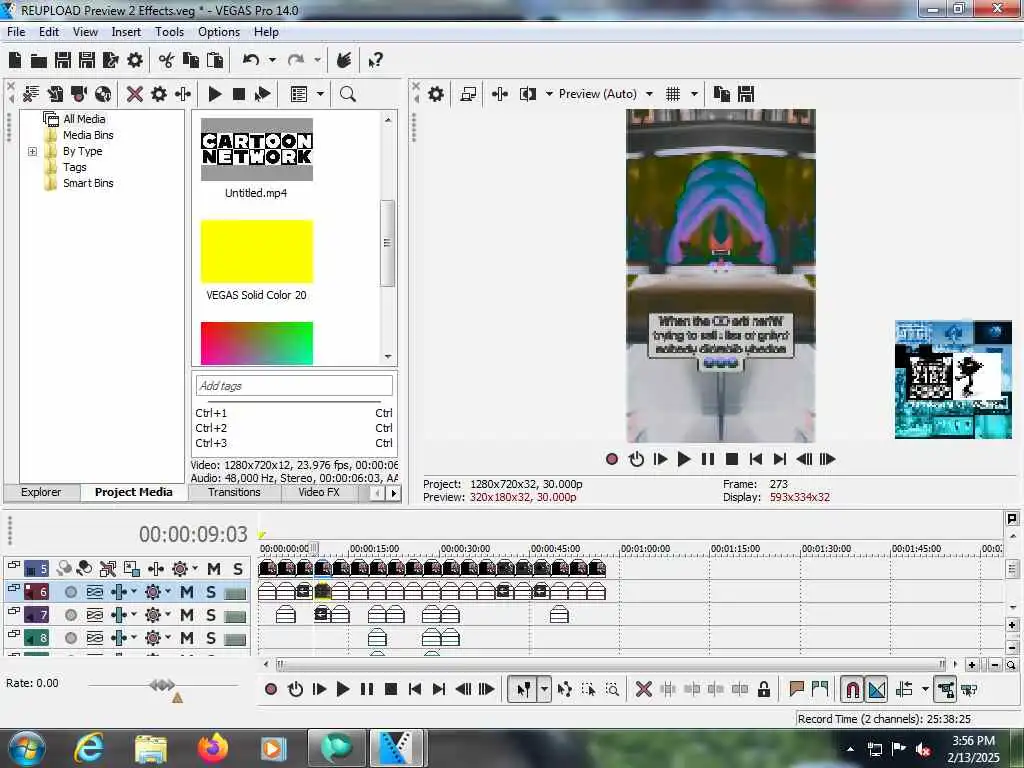1024x768 pixels.
Task: Cut selection with scissors icon
Action: 167,61
